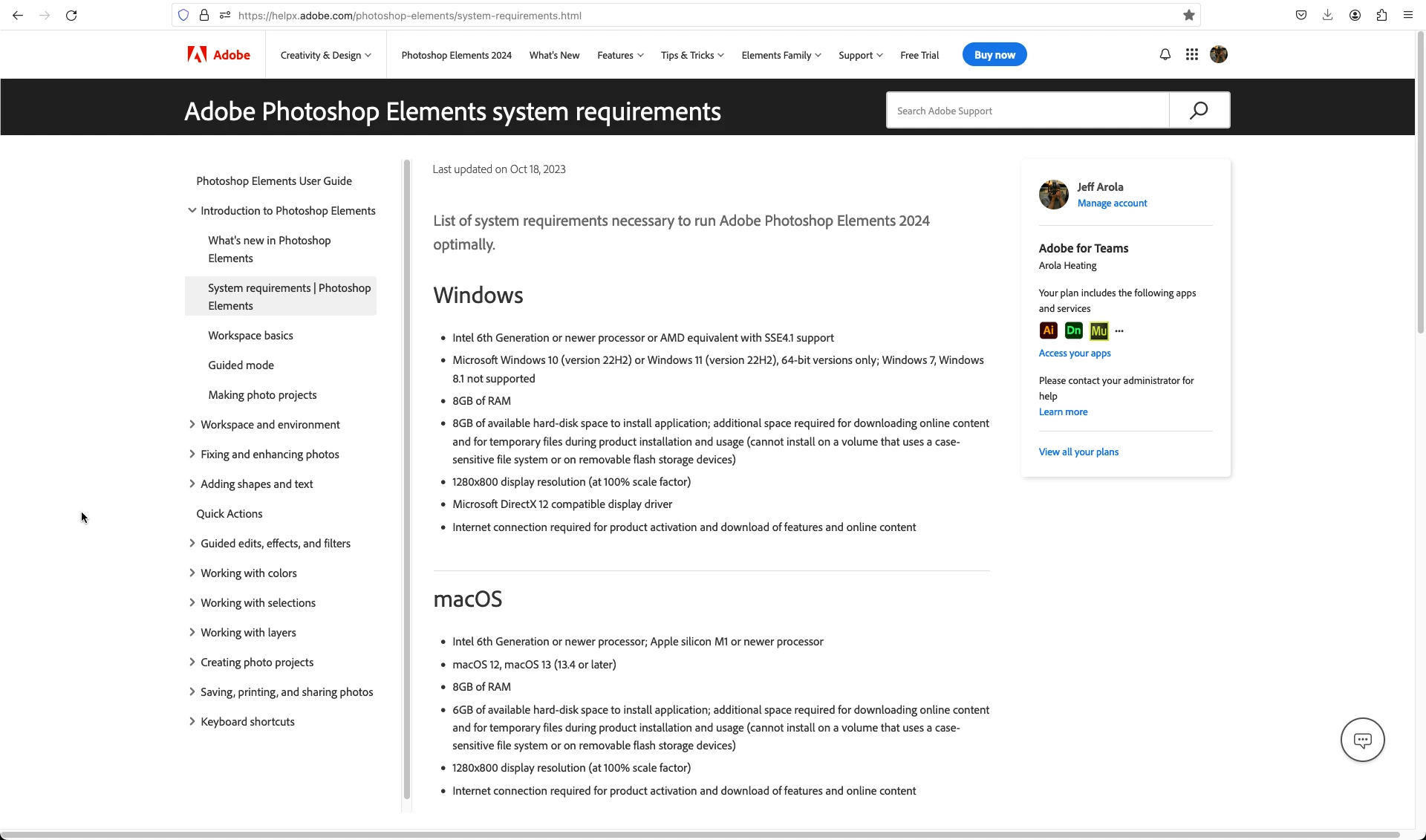Image resolution: width=1426 pixels, height=840 pixels.
Task: Select Free Trial in navigation
Action: click(919, 55)
